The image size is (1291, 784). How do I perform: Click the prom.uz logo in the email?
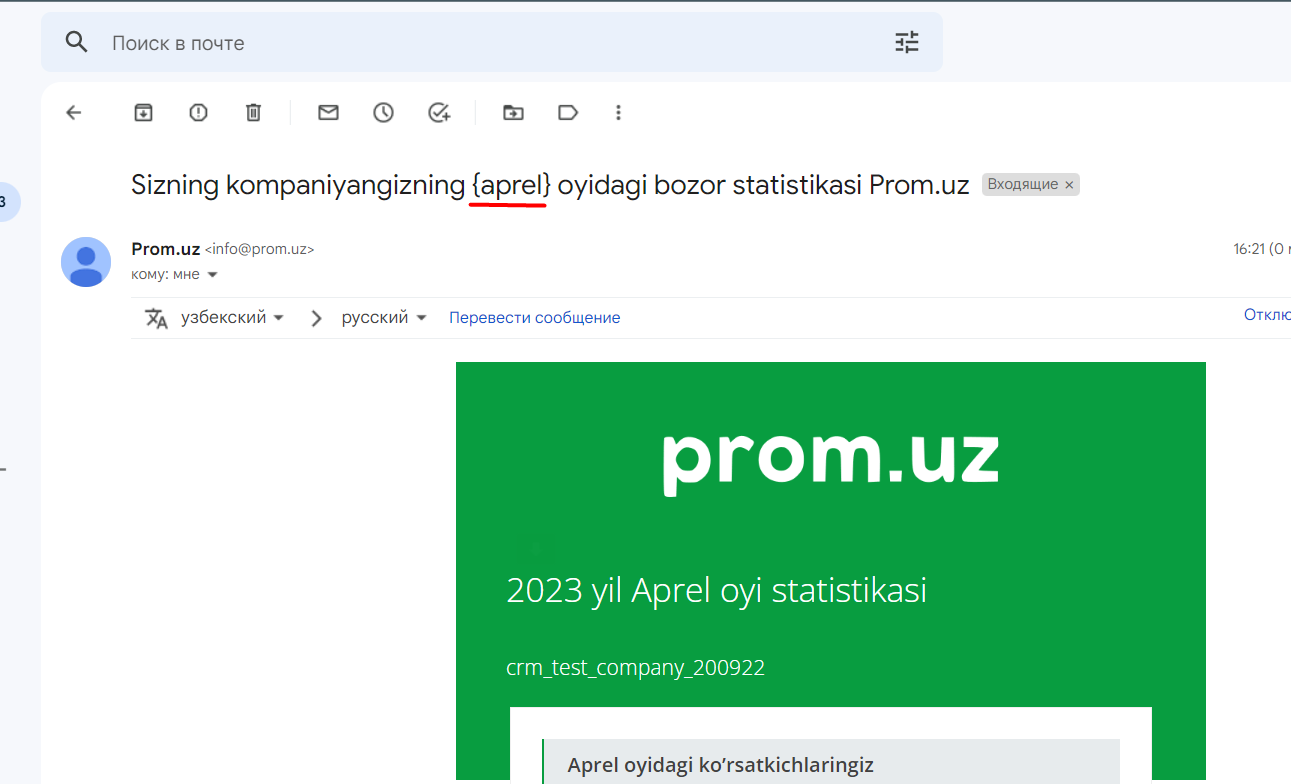[831, 459]
